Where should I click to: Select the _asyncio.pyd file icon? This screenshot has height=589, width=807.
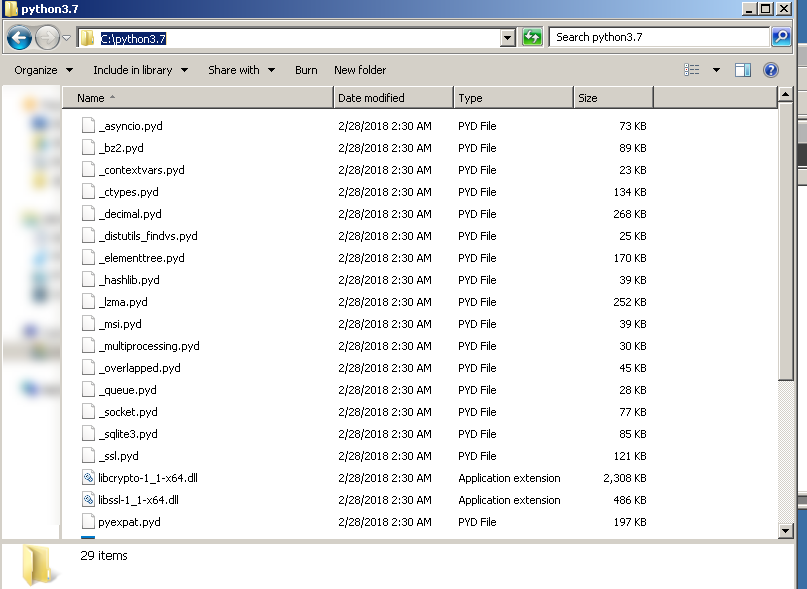point(89,126)
